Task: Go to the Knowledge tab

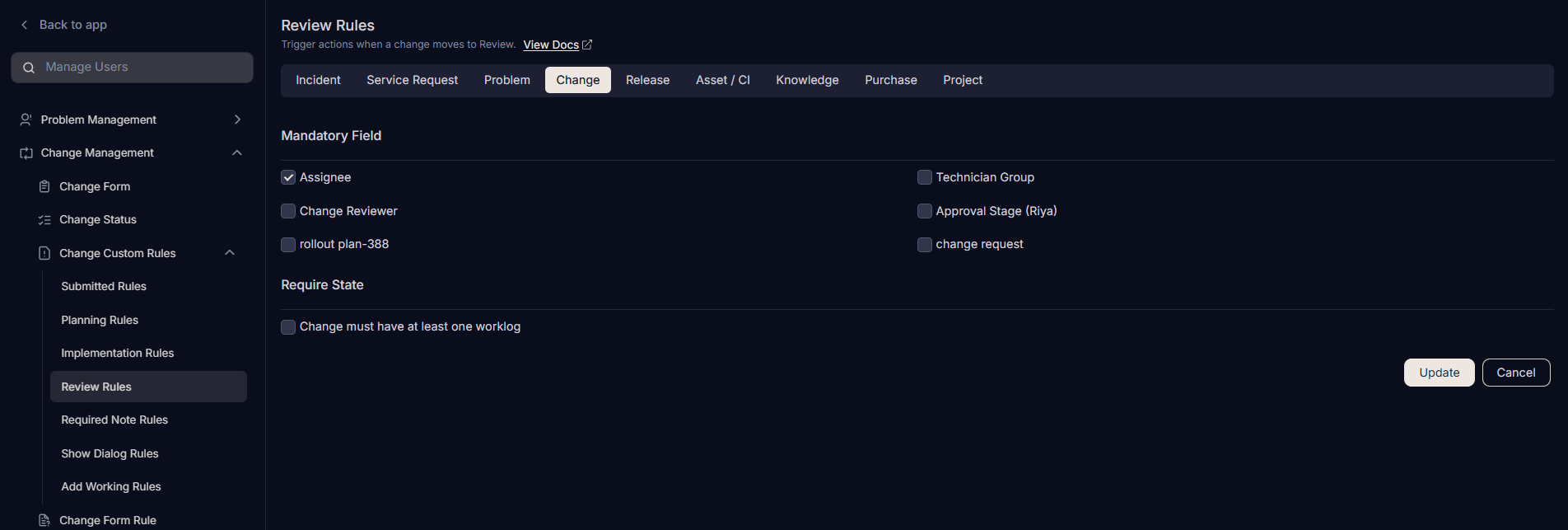Action: pyautogui.click(x=807, y=80)
